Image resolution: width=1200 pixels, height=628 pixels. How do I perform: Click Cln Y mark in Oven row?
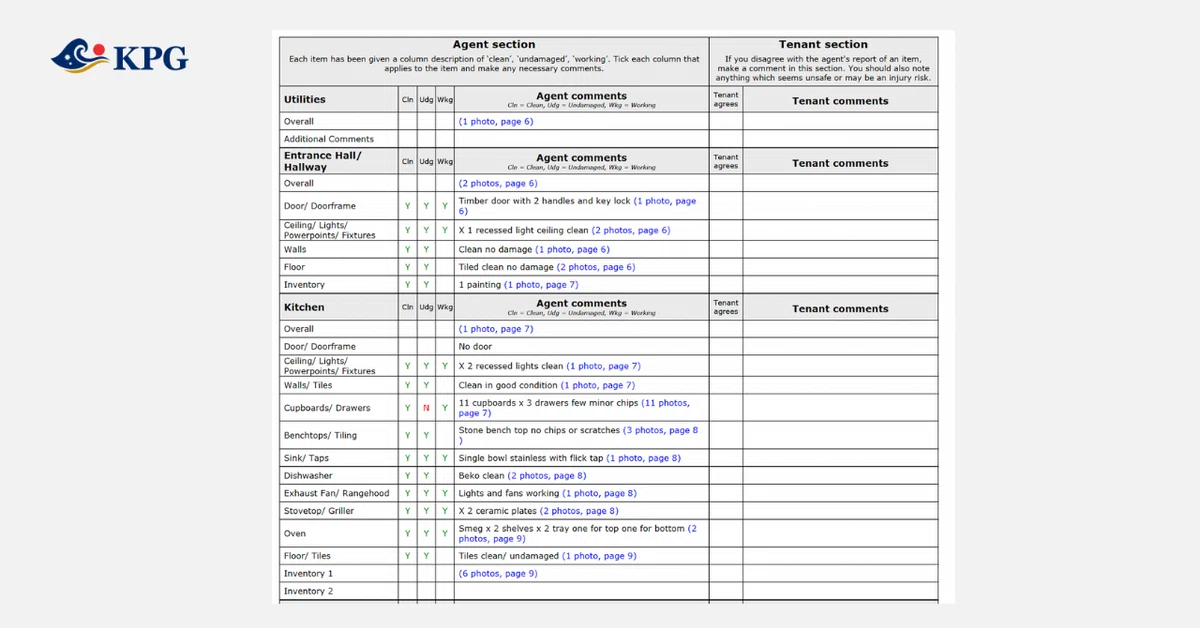pos(408,533)
